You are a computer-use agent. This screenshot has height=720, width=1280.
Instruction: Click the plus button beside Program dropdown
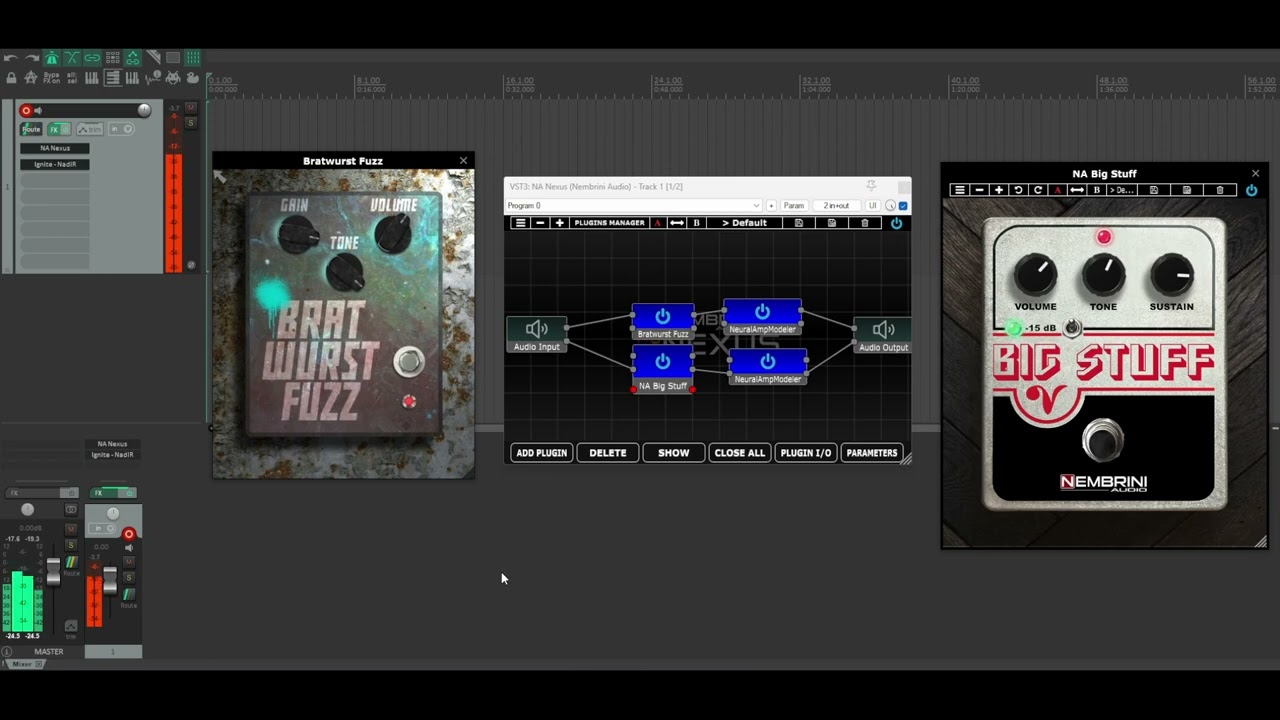[x=771, y=205]
